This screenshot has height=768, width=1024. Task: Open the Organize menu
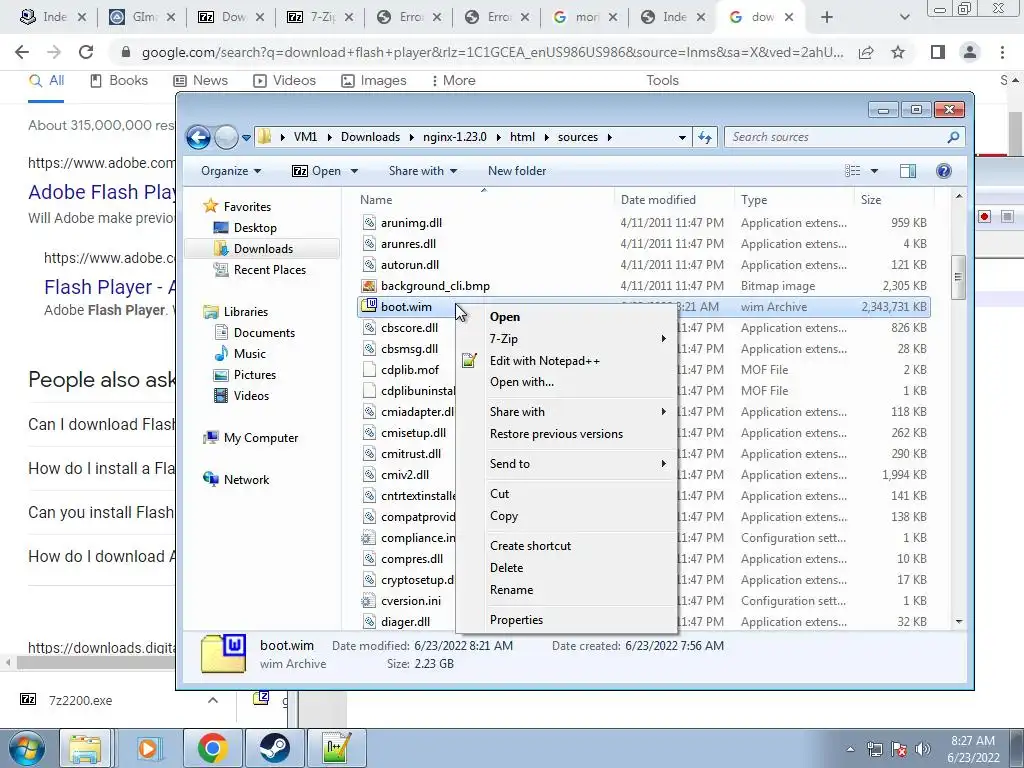(231, 171)
